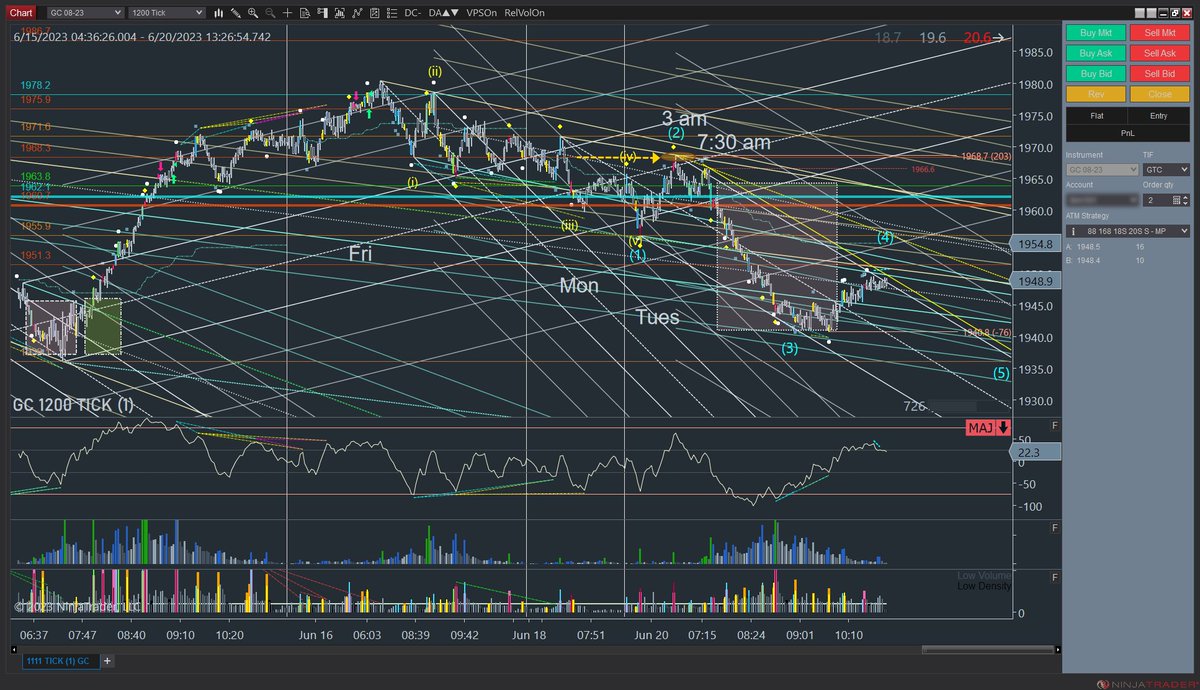
Task: Toggle the chart trader icon
Action: point(322,13)
